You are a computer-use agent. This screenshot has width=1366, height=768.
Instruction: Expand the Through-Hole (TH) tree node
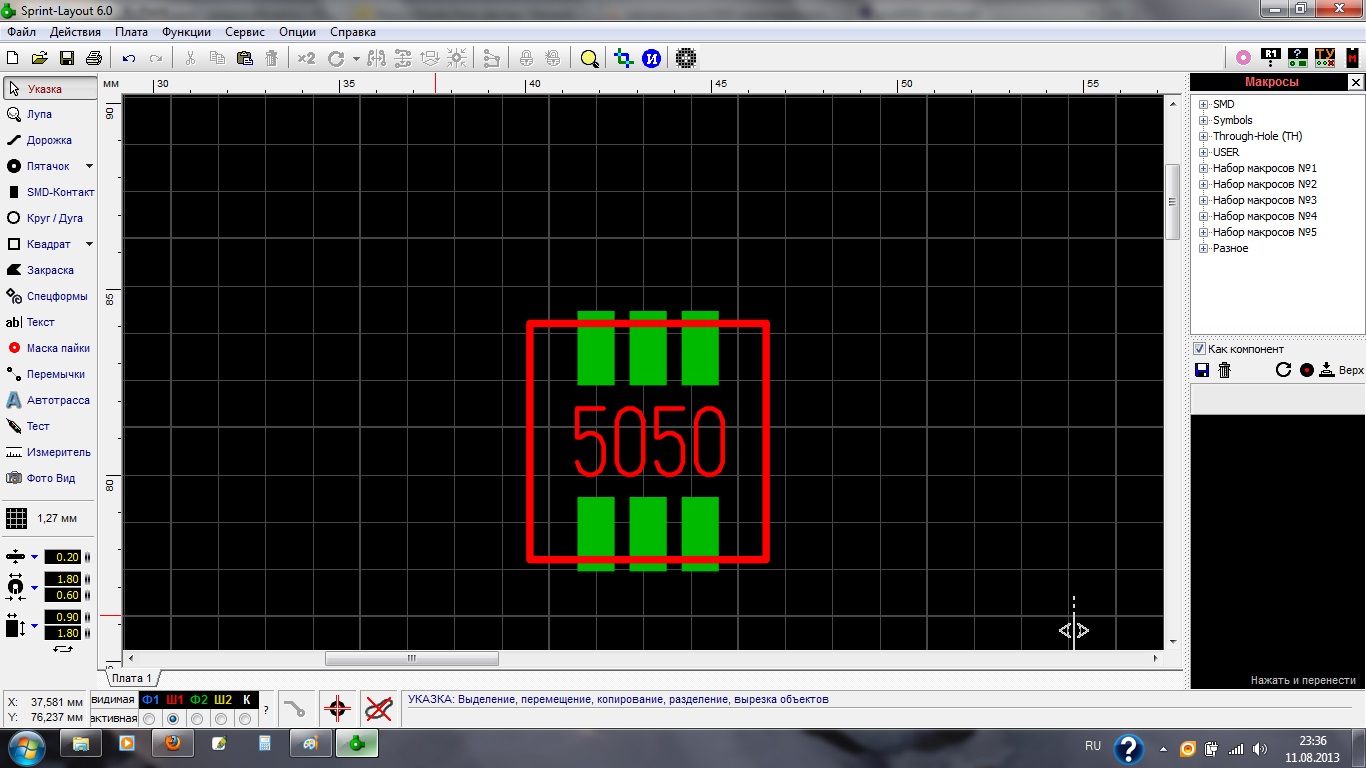click(1204, 136)
